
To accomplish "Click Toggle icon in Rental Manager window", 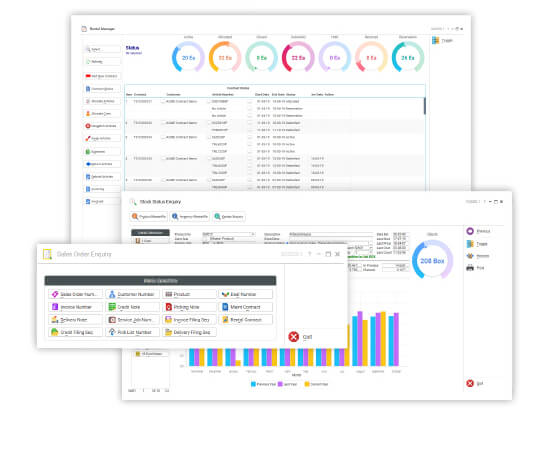I will point(435,41).
